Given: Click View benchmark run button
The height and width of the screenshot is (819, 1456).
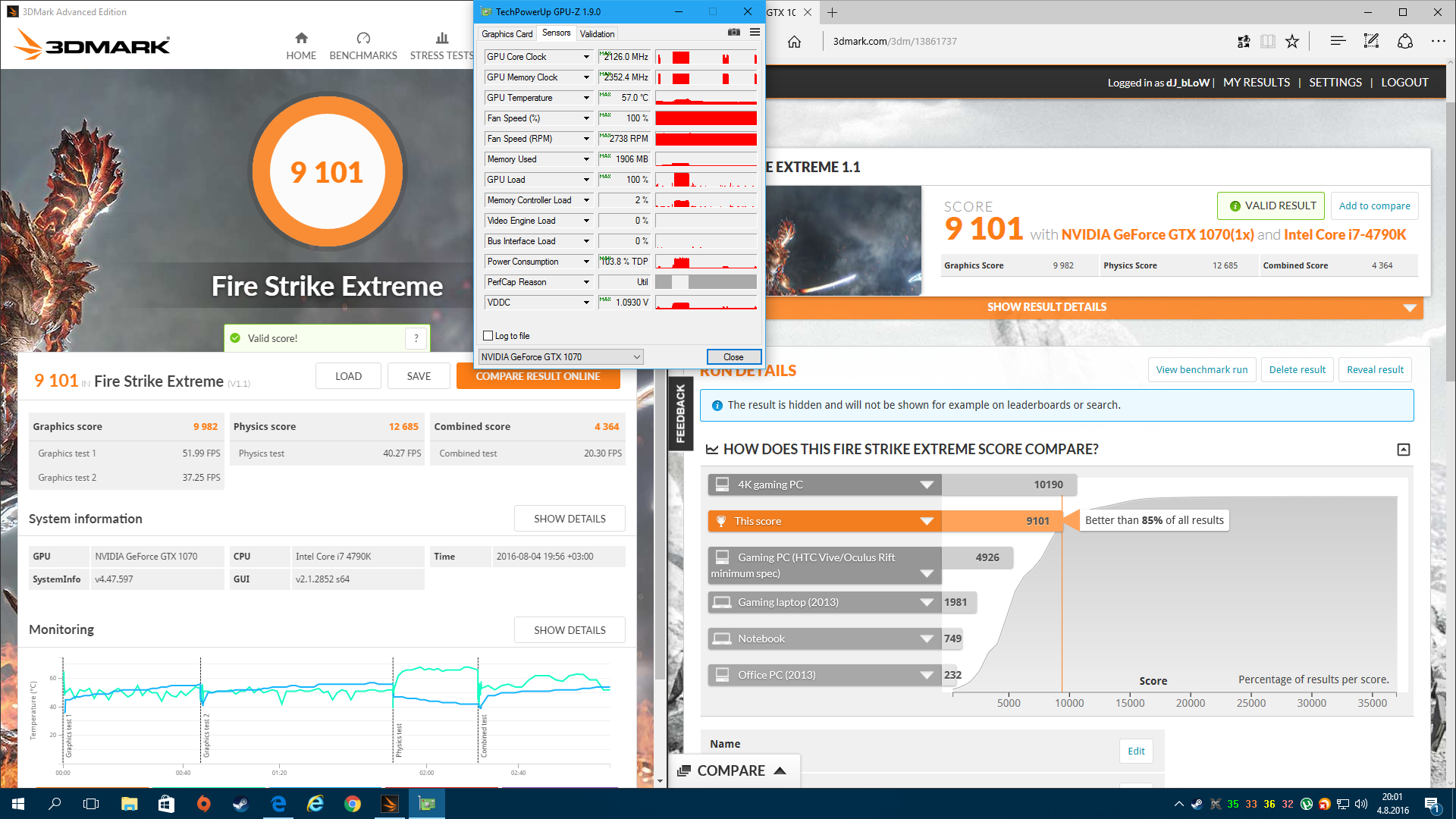Looking at the screenshot, I should [x=1201, y=370].
